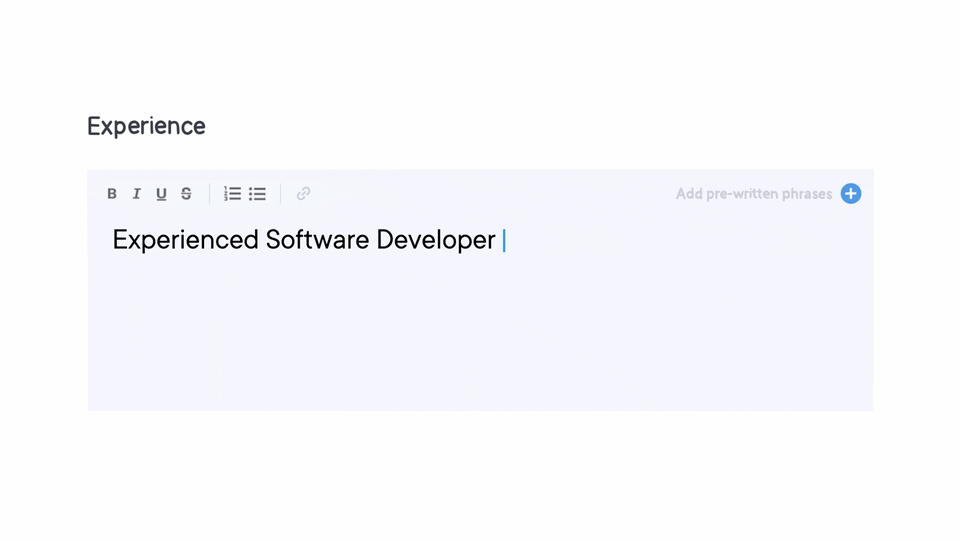Insert a bulleted list
Viewport: 960px width, 540px height.
(258, 194)
